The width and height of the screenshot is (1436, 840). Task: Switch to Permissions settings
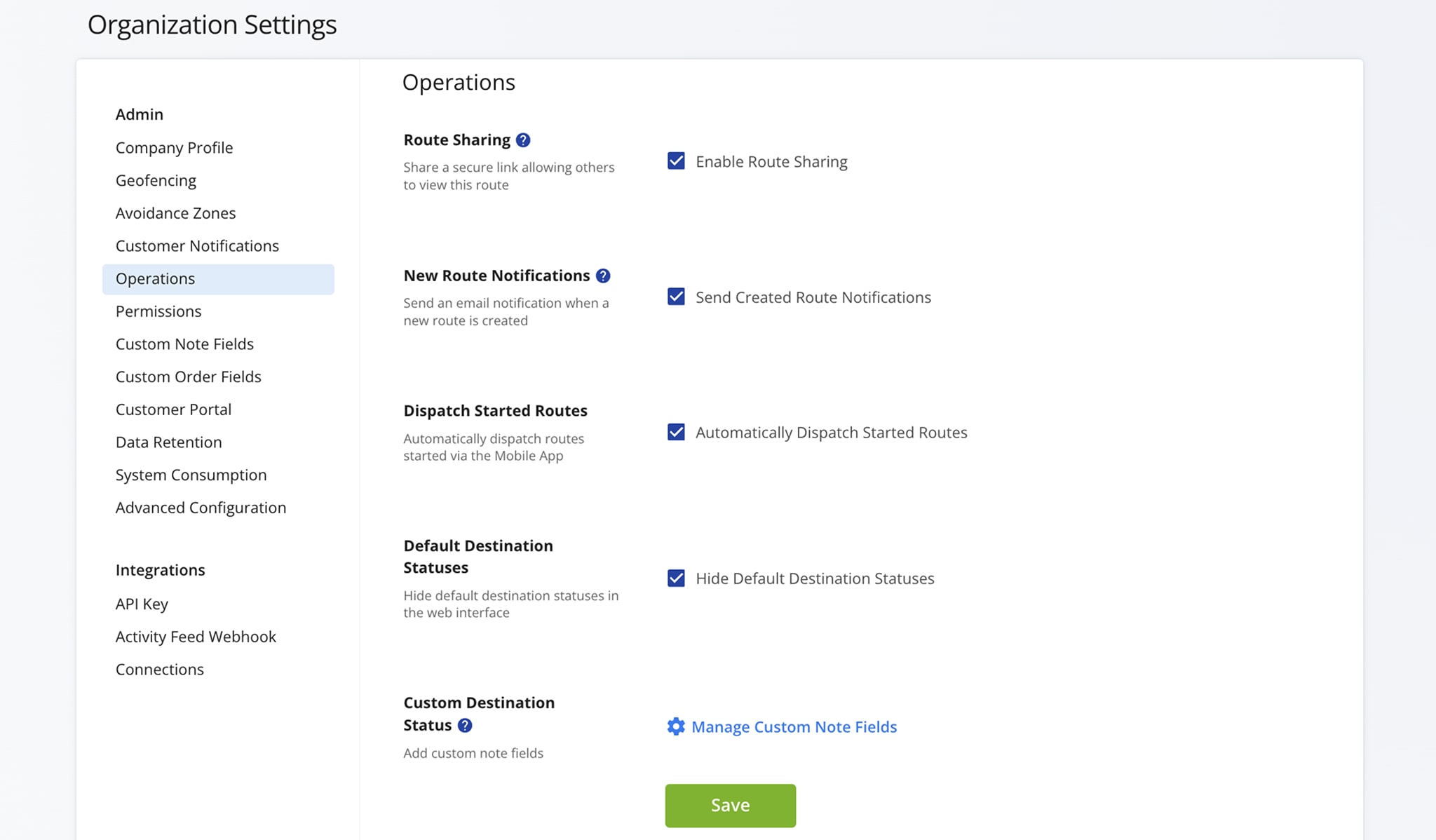pos(158,311)
